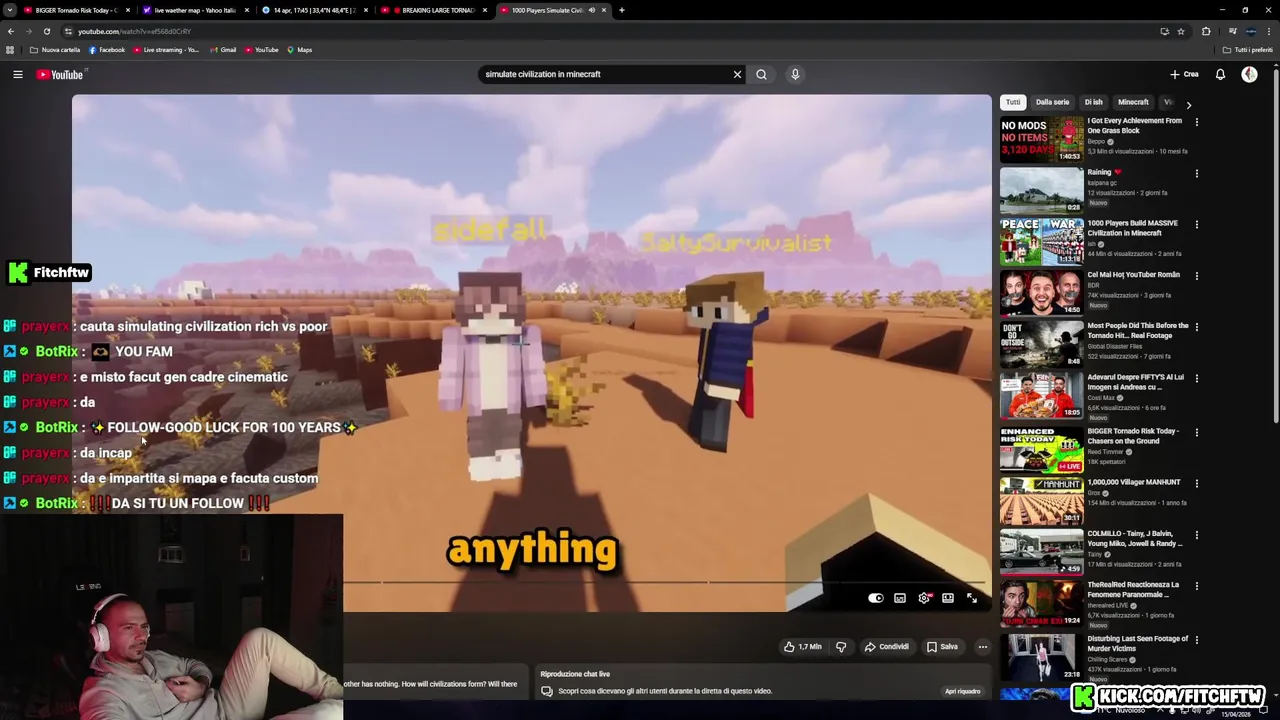Go back with browser back arrow

click(x=11, y=31)
